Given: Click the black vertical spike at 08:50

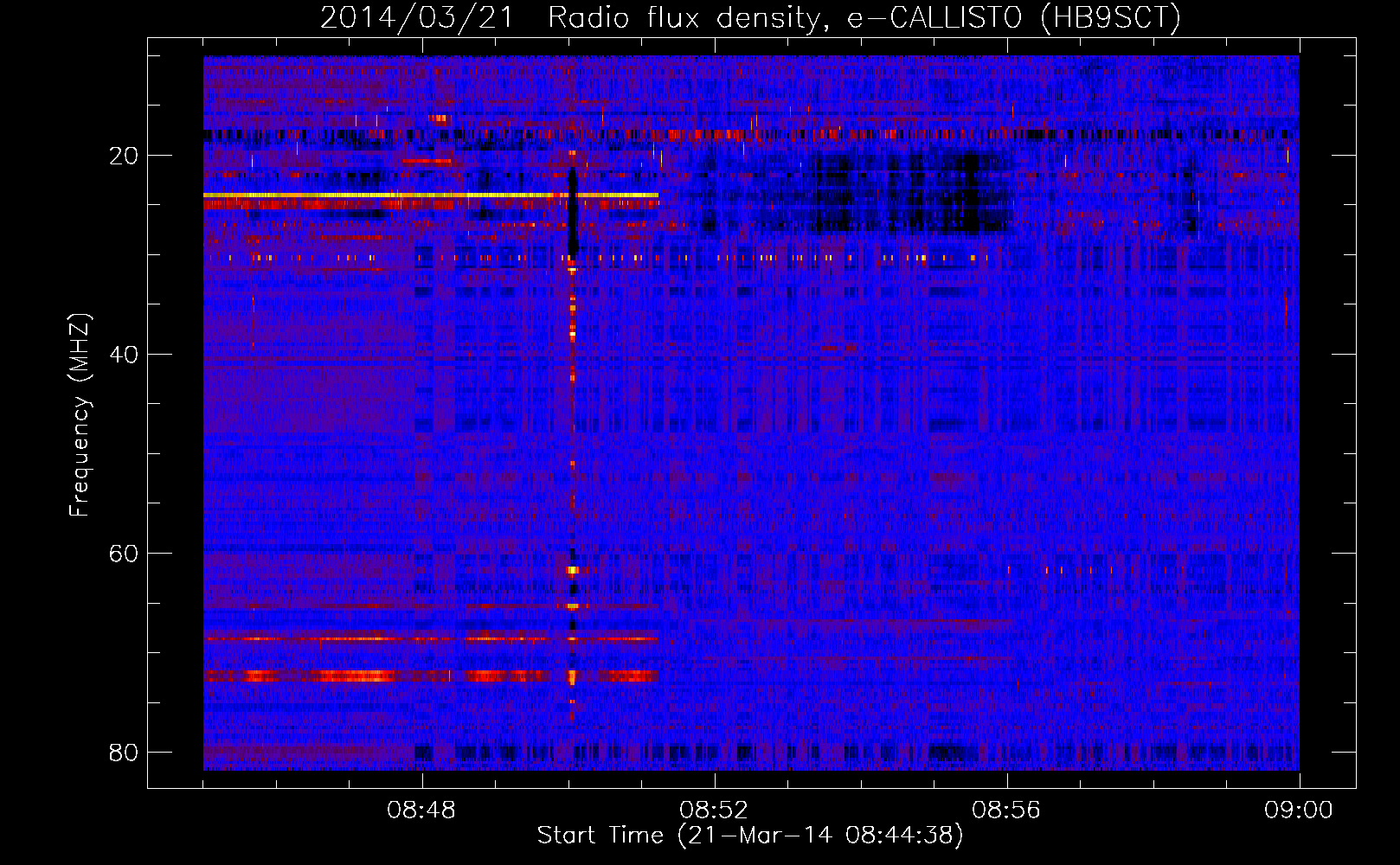Looking at the screenshot, I should pos(572,212).
